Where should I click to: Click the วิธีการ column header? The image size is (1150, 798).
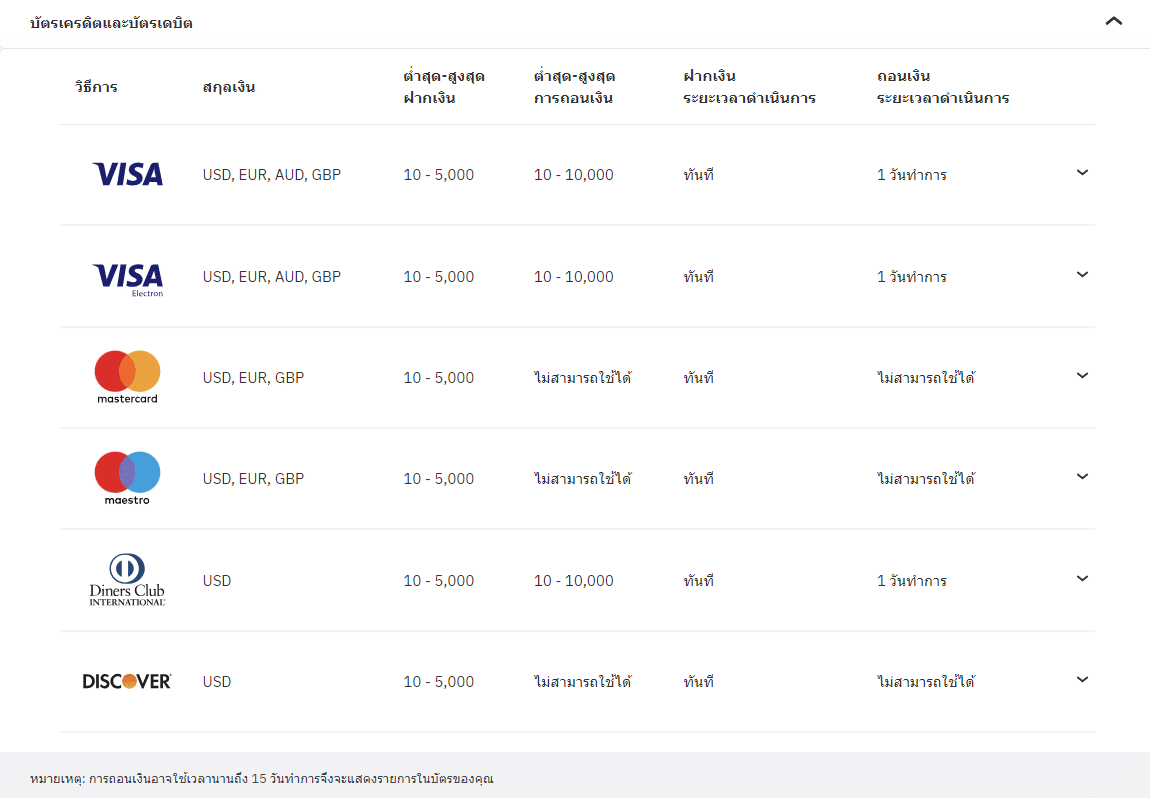(x=96, y=87)
